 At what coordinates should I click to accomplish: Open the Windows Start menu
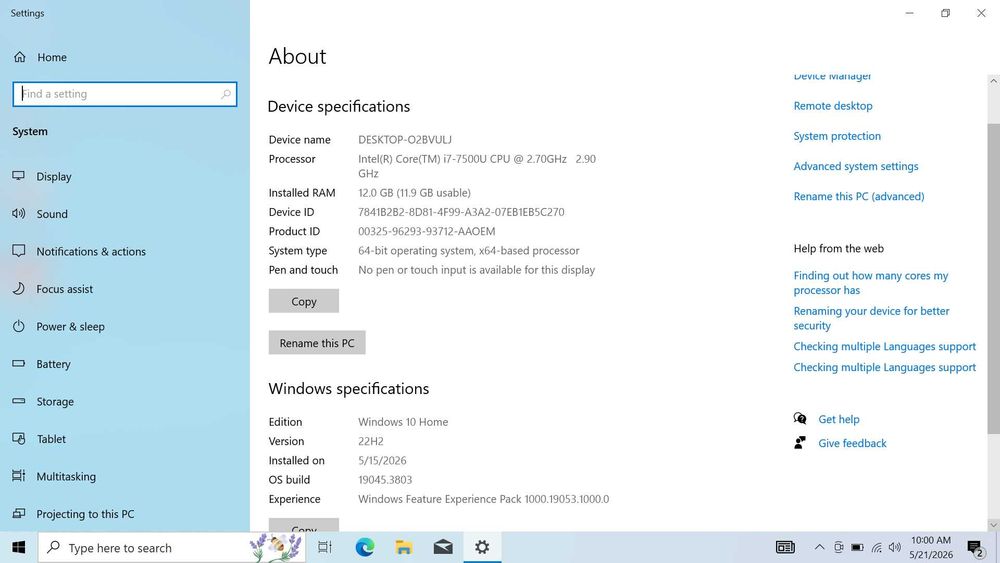pyautogui.click(x=18, y=548)
